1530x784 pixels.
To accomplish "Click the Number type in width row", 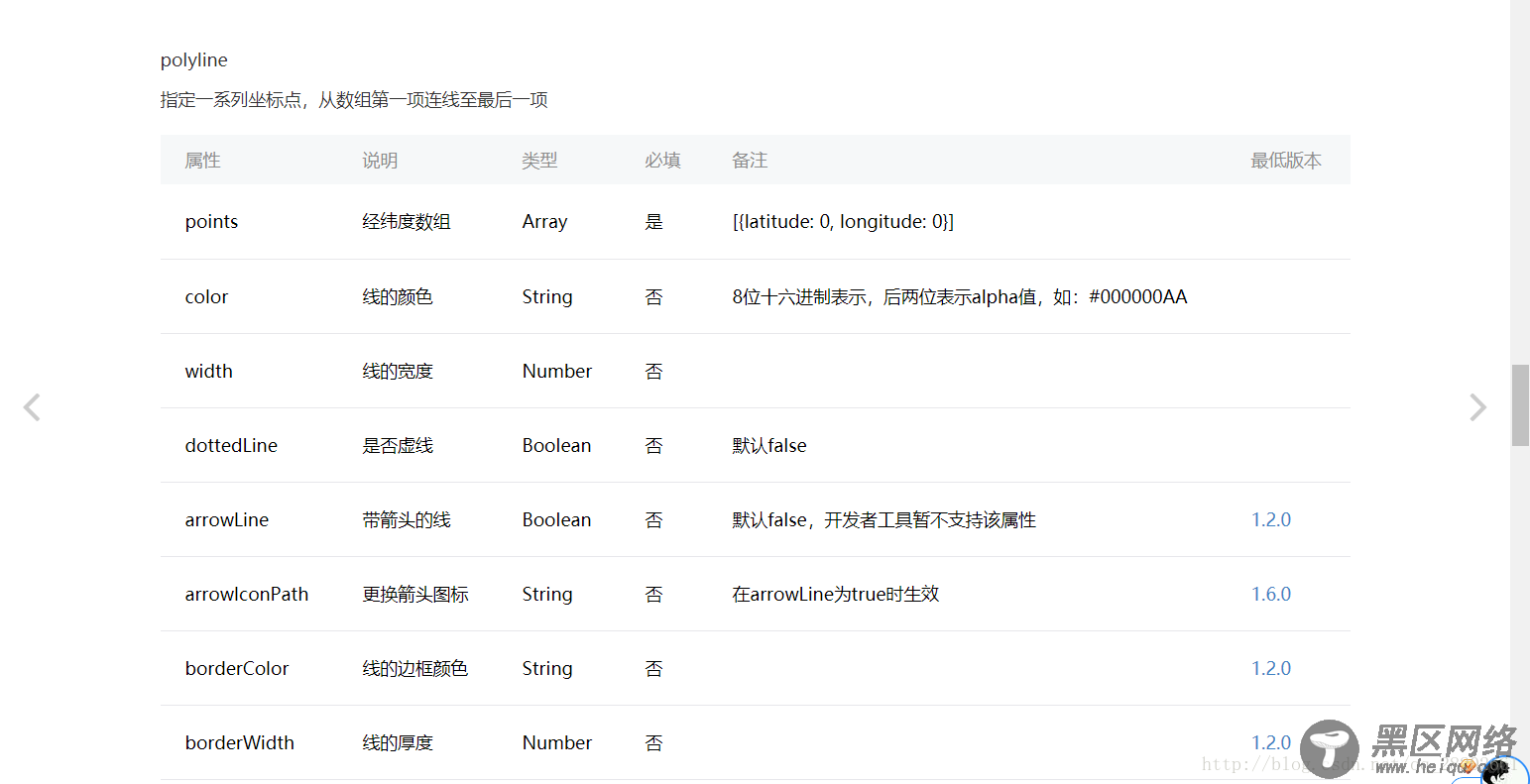I will click(556, 371).
